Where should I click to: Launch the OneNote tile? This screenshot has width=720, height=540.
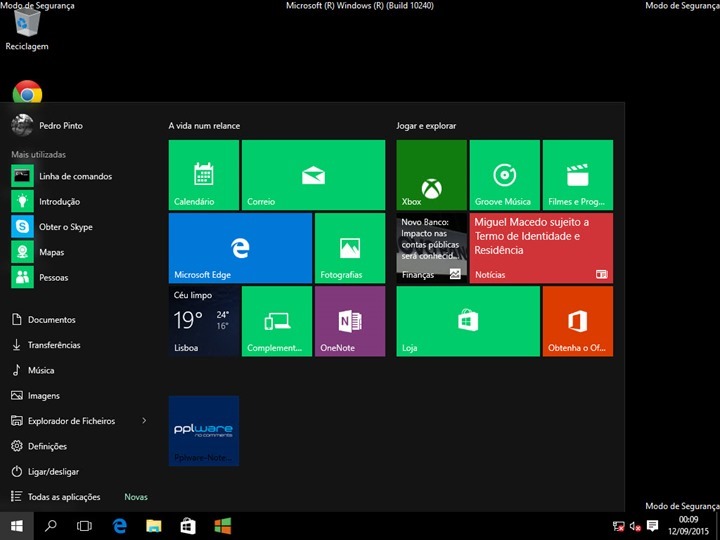[x=350, y=321]
